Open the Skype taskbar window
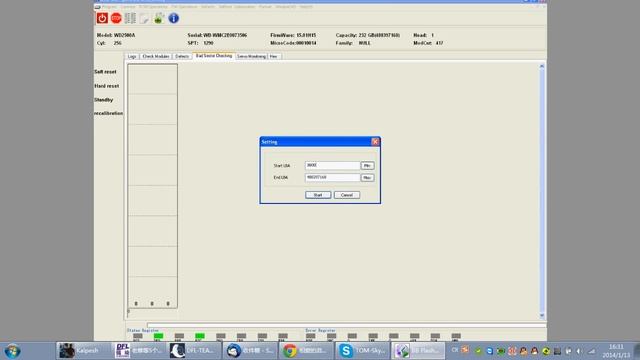The image size is (640, 360). tap(362, 351)
